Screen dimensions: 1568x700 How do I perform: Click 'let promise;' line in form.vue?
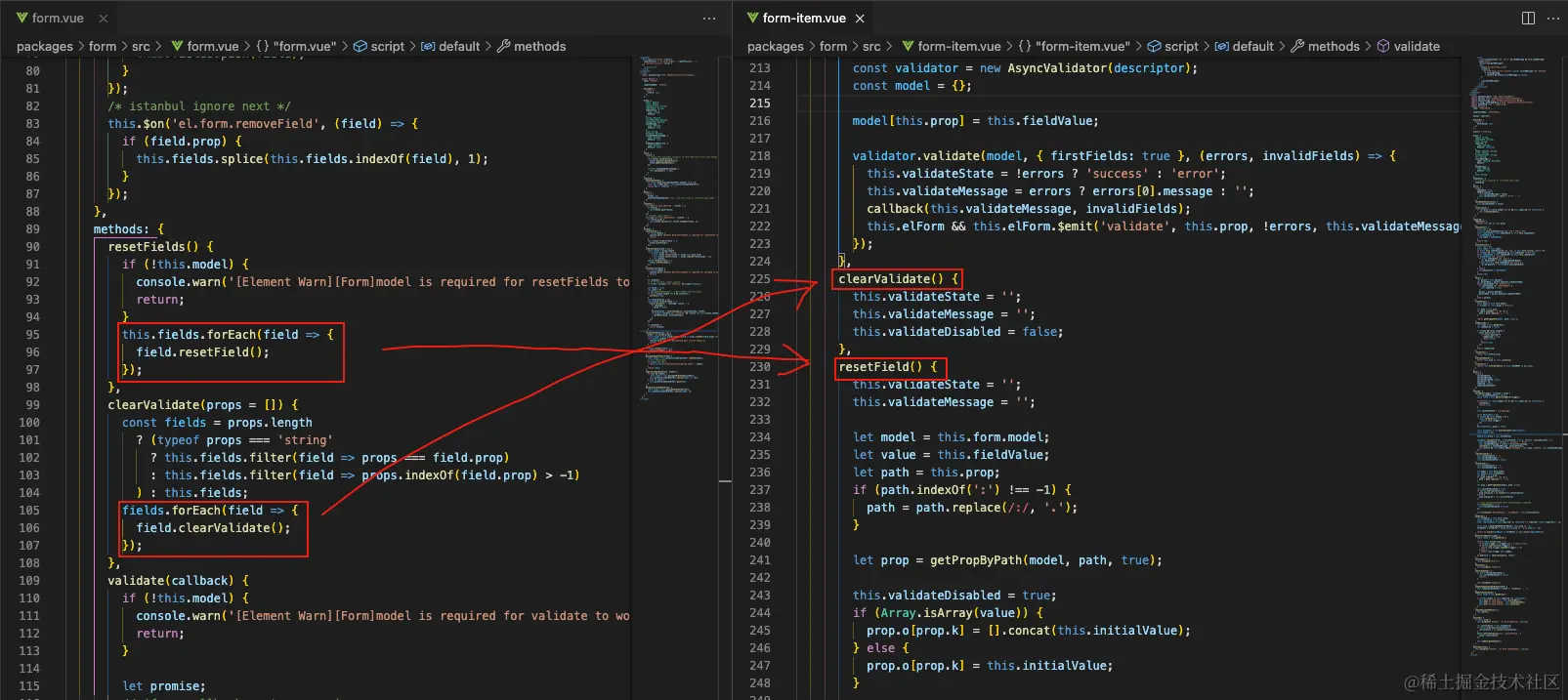pyautogui.click(x=163, y=686)
